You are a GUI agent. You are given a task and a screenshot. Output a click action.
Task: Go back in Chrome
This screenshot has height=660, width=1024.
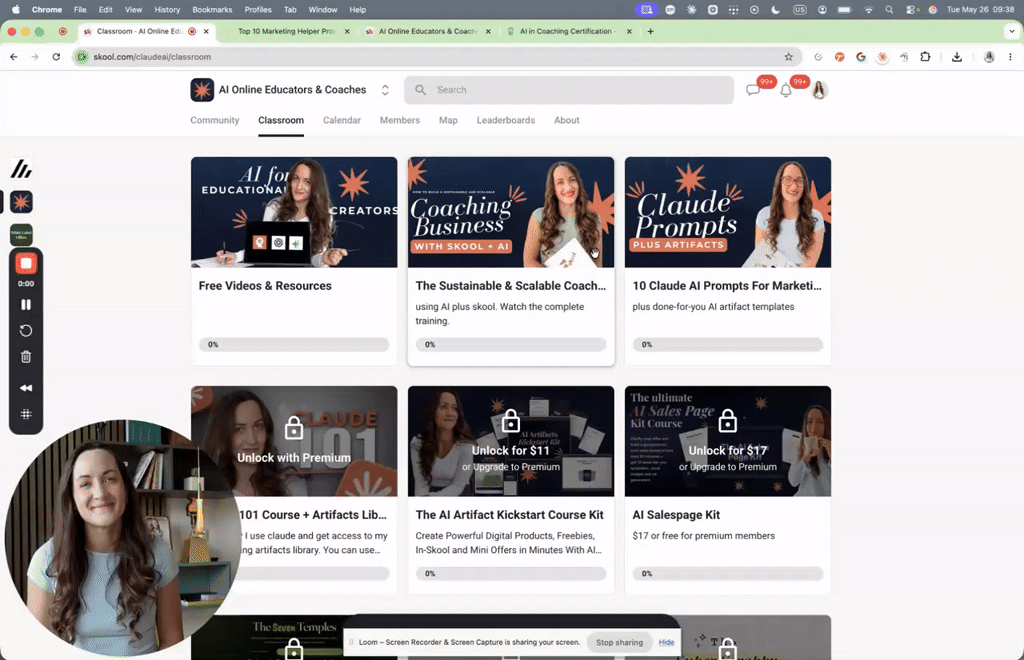pos(14,57)
